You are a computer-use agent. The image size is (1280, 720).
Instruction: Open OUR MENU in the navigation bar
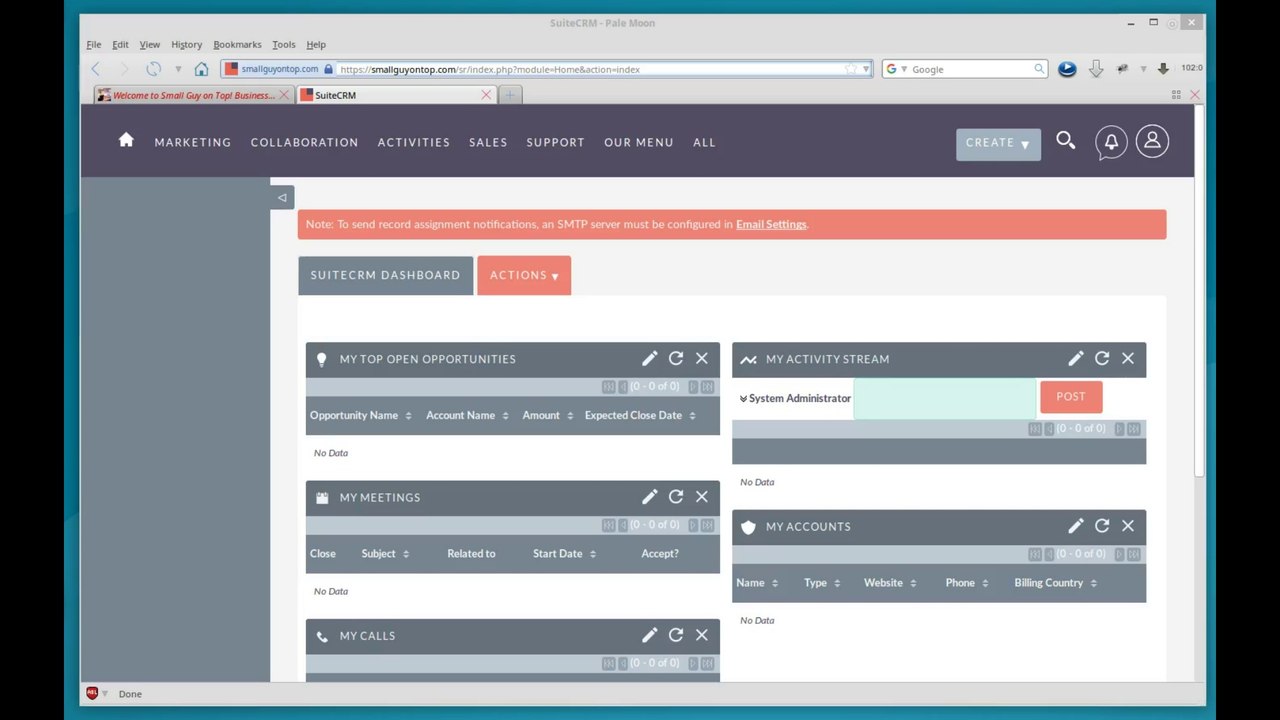[639, 142]
